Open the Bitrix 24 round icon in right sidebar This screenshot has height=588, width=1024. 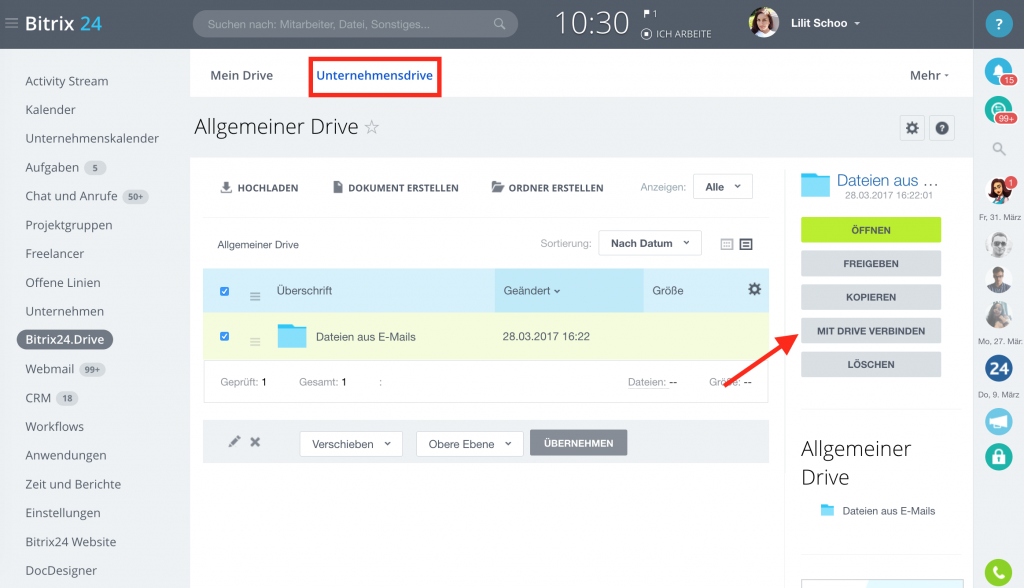coord(999,368)
